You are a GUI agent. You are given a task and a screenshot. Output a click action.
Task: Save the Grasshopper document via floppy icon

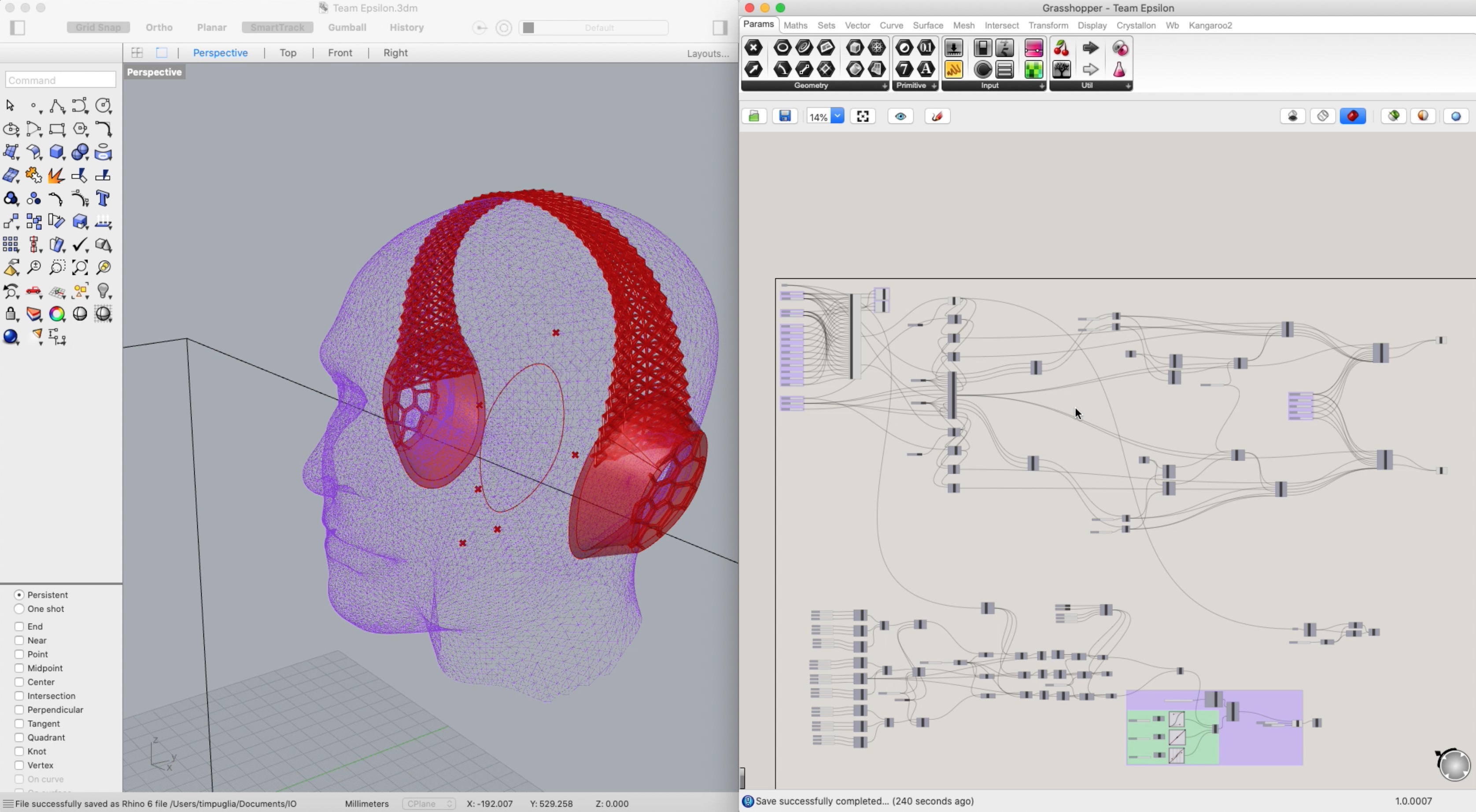point(784,116)
